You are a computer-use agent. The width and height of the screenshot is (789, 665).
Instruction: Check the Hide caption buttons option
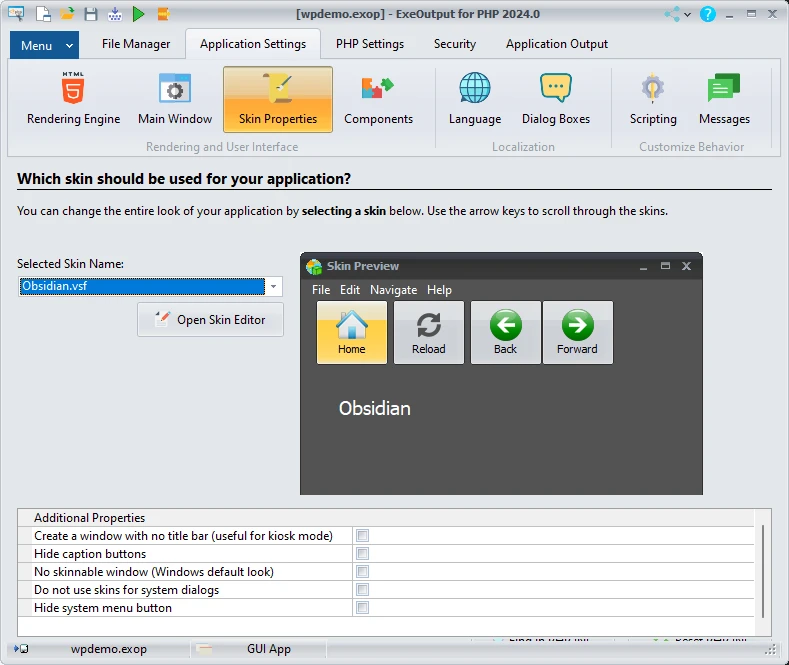pyautogui.click(x=363, y=554)
